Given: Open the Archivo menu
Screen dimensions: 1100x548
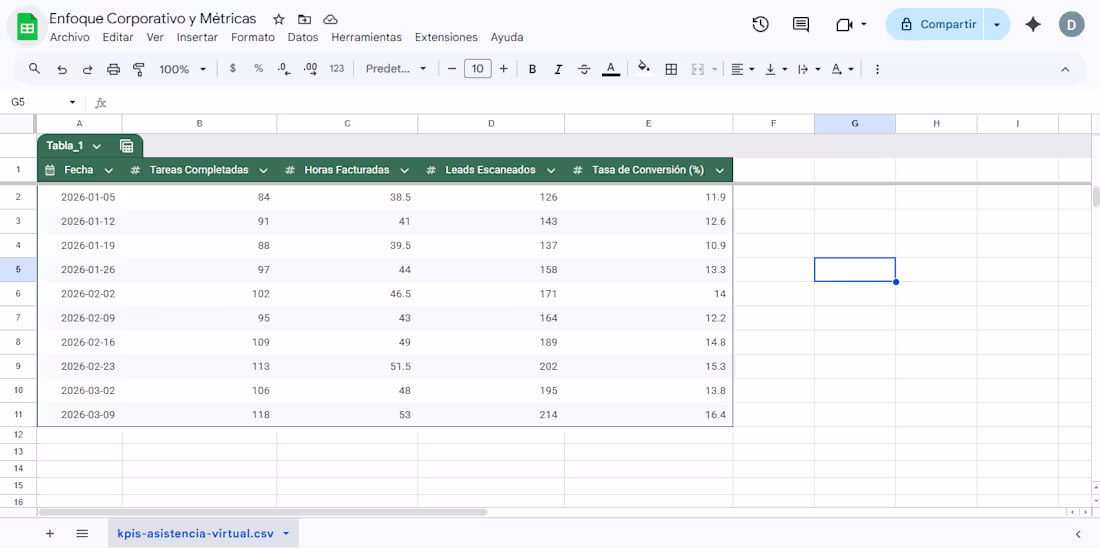Looking at the screenshot, I should pyautogui.click(x=69, y=37).
